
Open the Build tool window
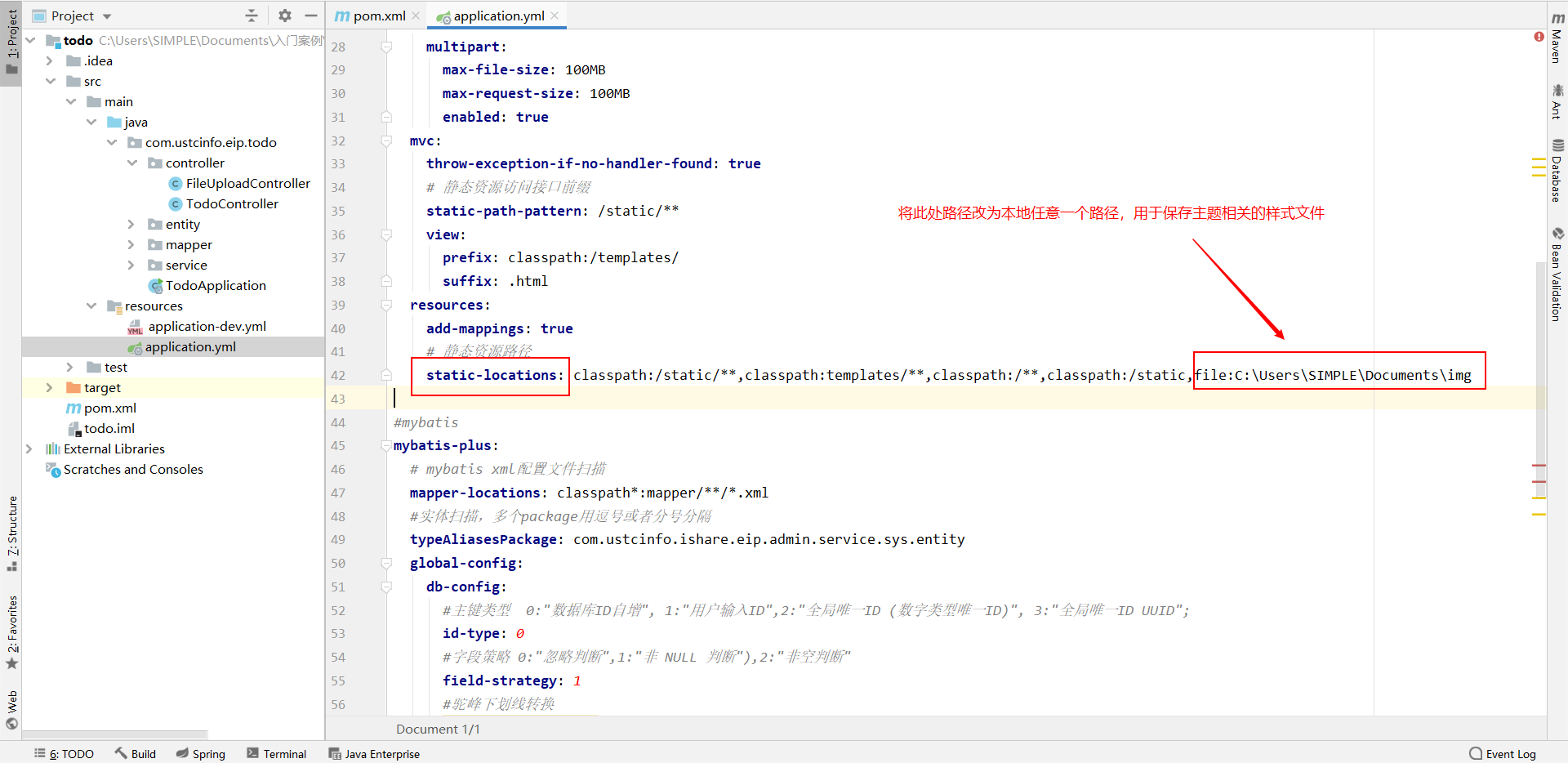pyautogui.click(x=136, y=753)
